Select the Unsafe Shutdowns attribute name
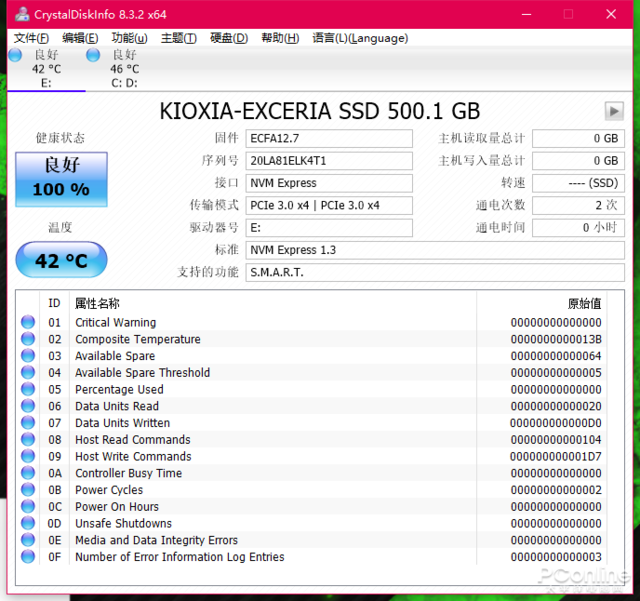640x601 pixels. (123, 523)
